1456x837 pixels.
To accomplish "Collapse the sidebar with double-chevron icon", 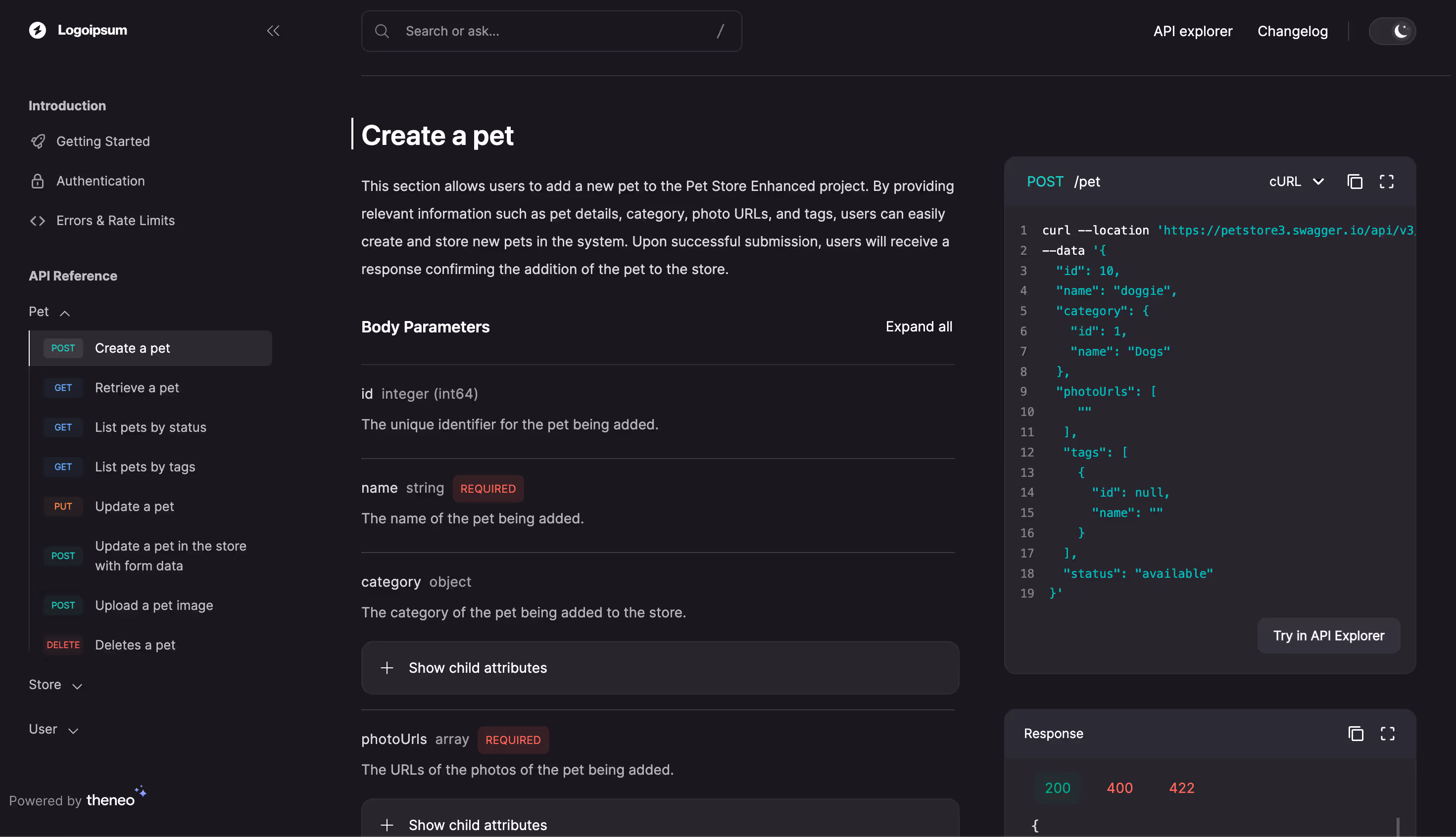I will pyautogui.click(x=273, y=31).
